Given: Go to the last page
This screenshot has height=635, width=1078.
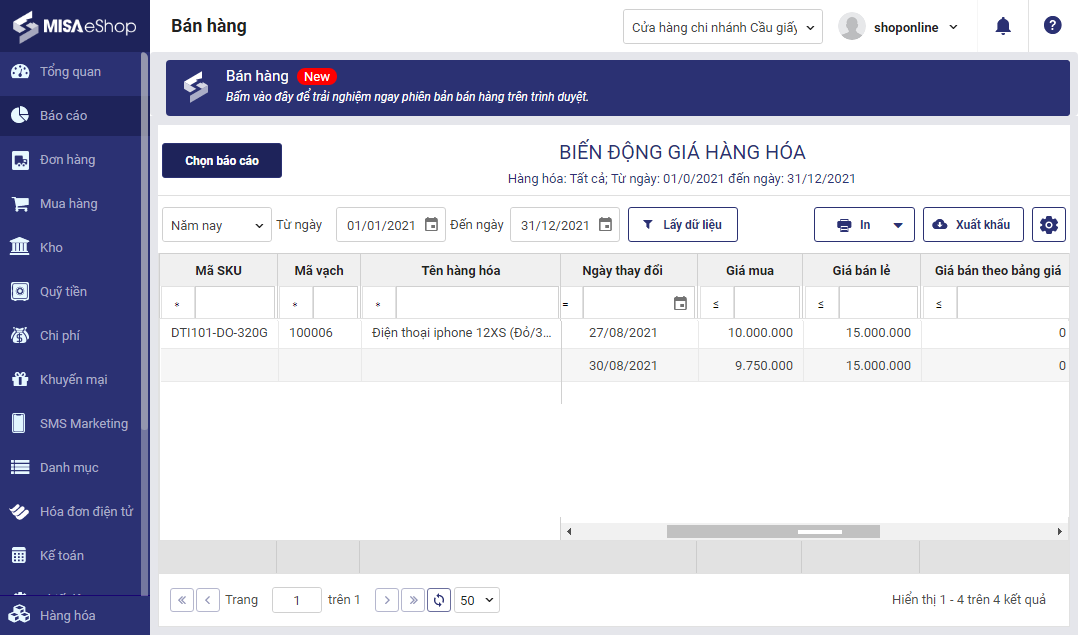Looking at the screenshot, I should coord(412,600).
